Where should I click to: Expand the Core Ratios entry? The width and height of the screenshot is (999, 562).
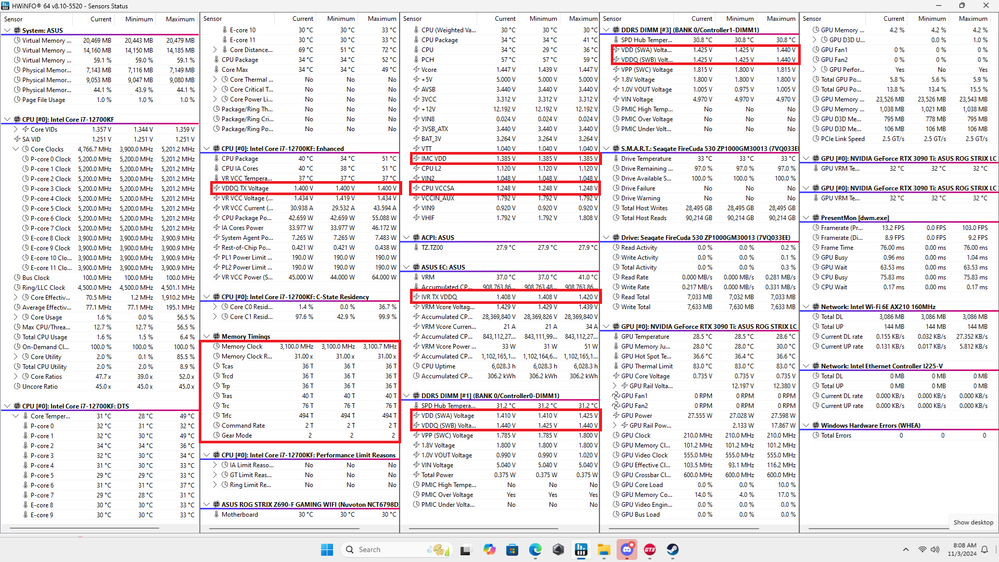16,377
